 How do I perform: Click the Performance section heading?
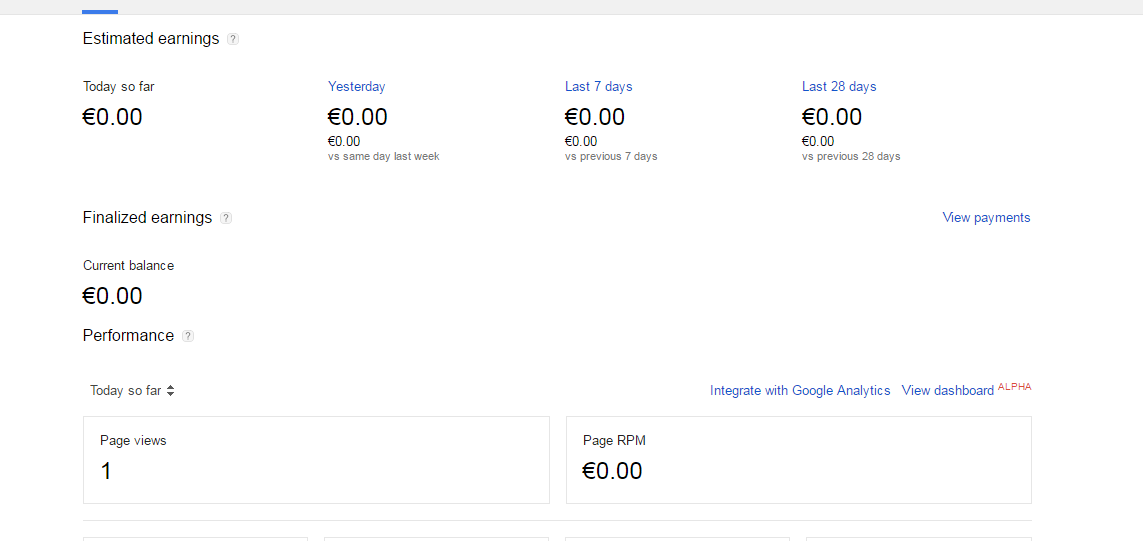128,336
